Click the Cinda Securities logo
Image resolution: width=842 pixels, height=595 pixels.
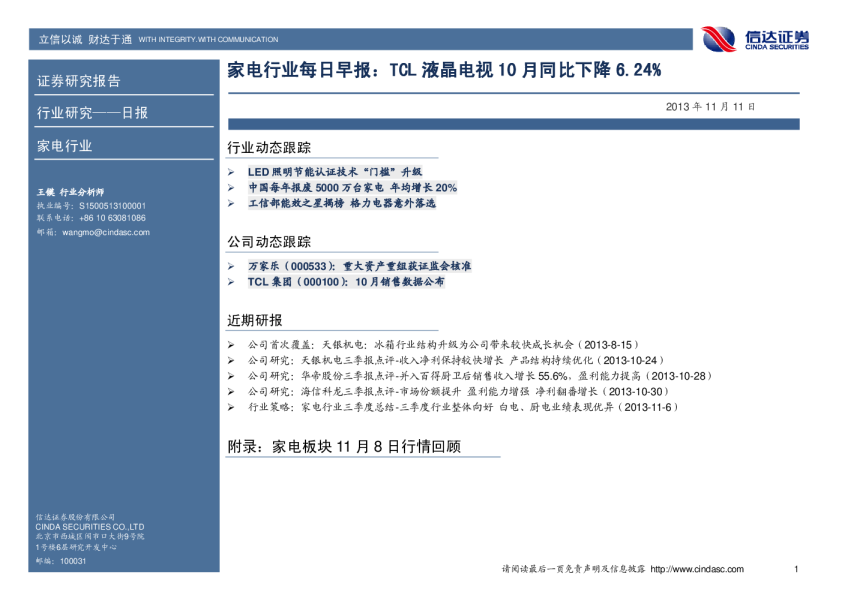pyautogui.click(x=755, y=38)
